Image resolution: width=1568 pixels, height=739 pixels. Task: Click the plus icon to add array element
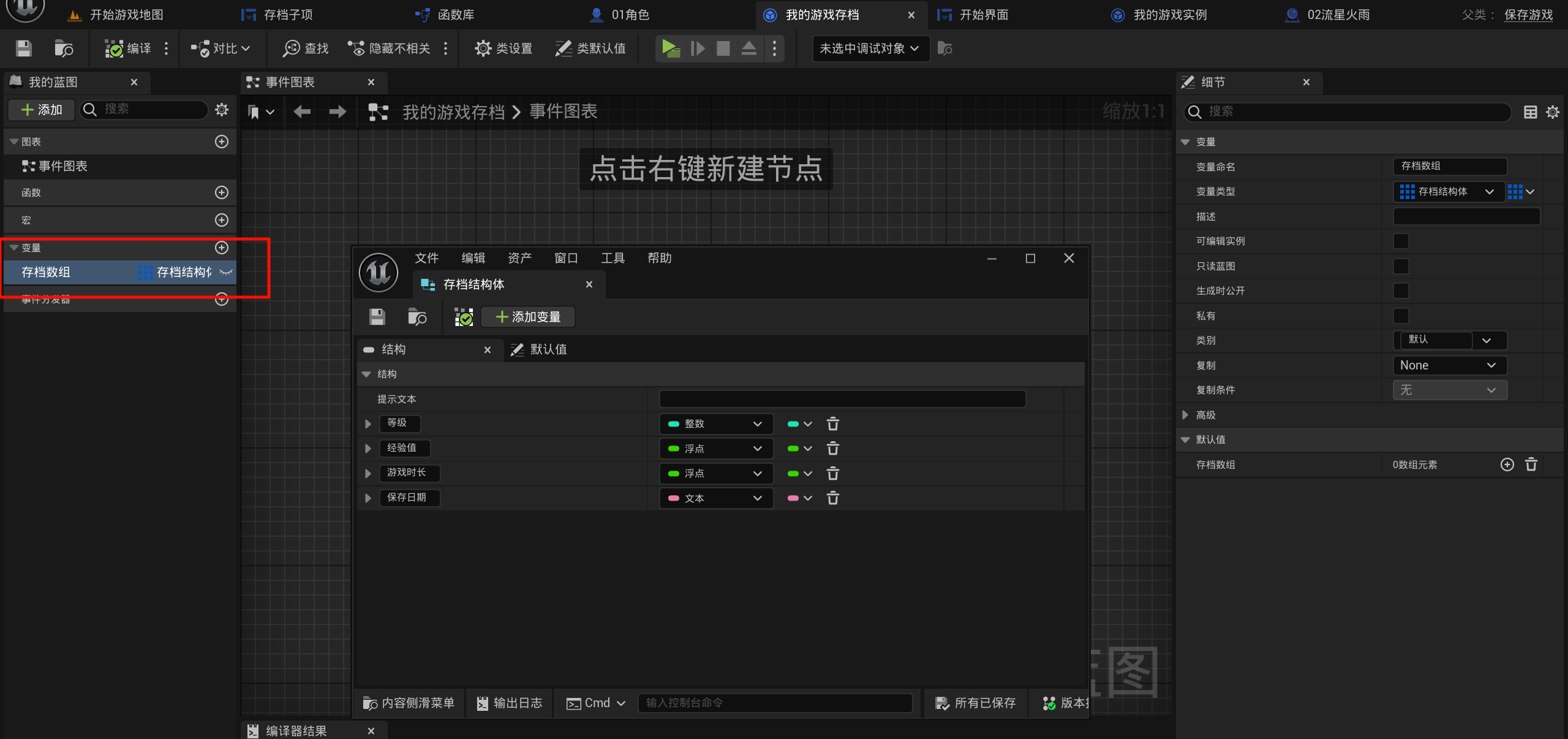(1507, 464)
